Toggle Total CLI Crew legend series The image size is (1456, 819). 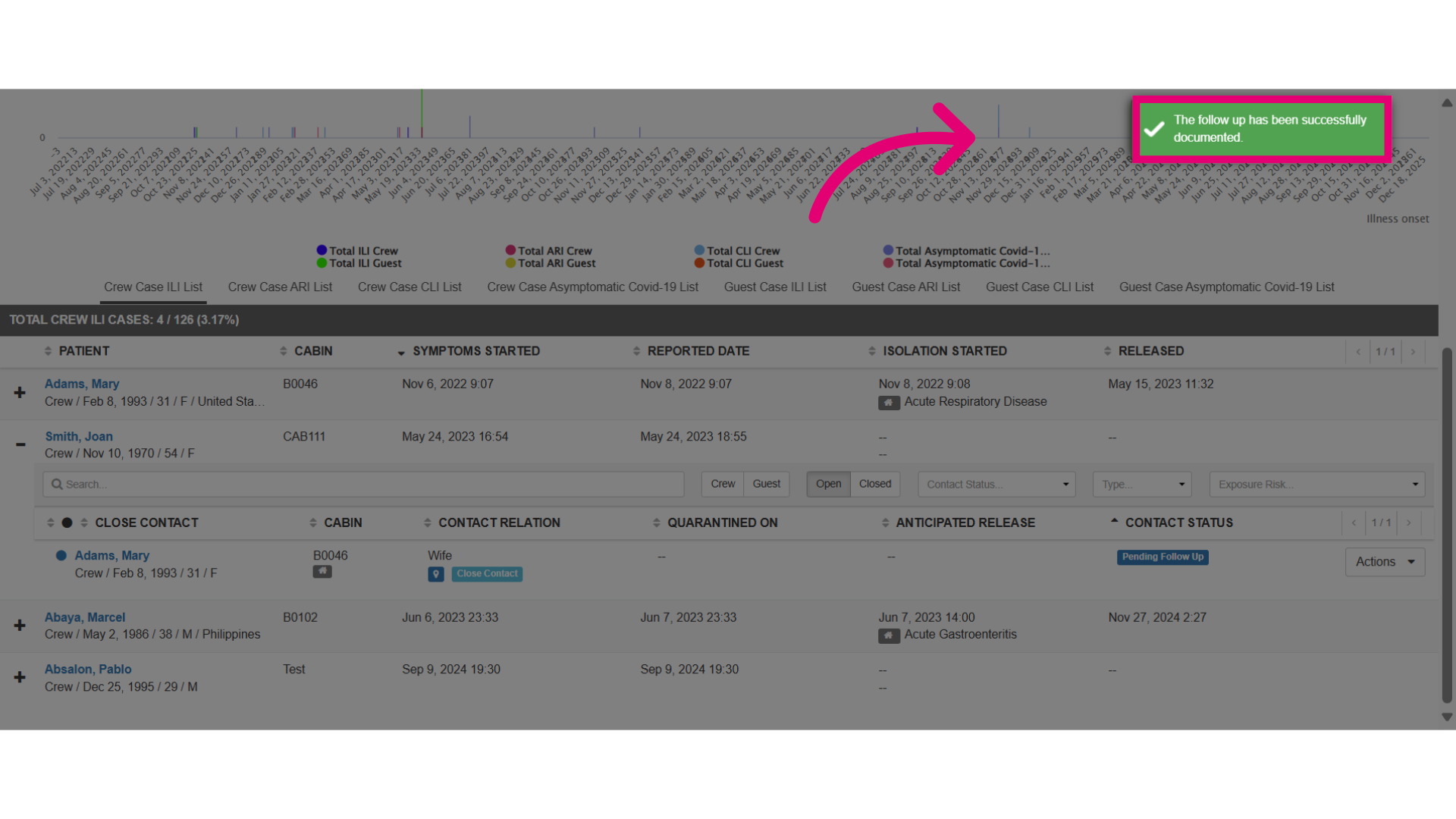737,251
